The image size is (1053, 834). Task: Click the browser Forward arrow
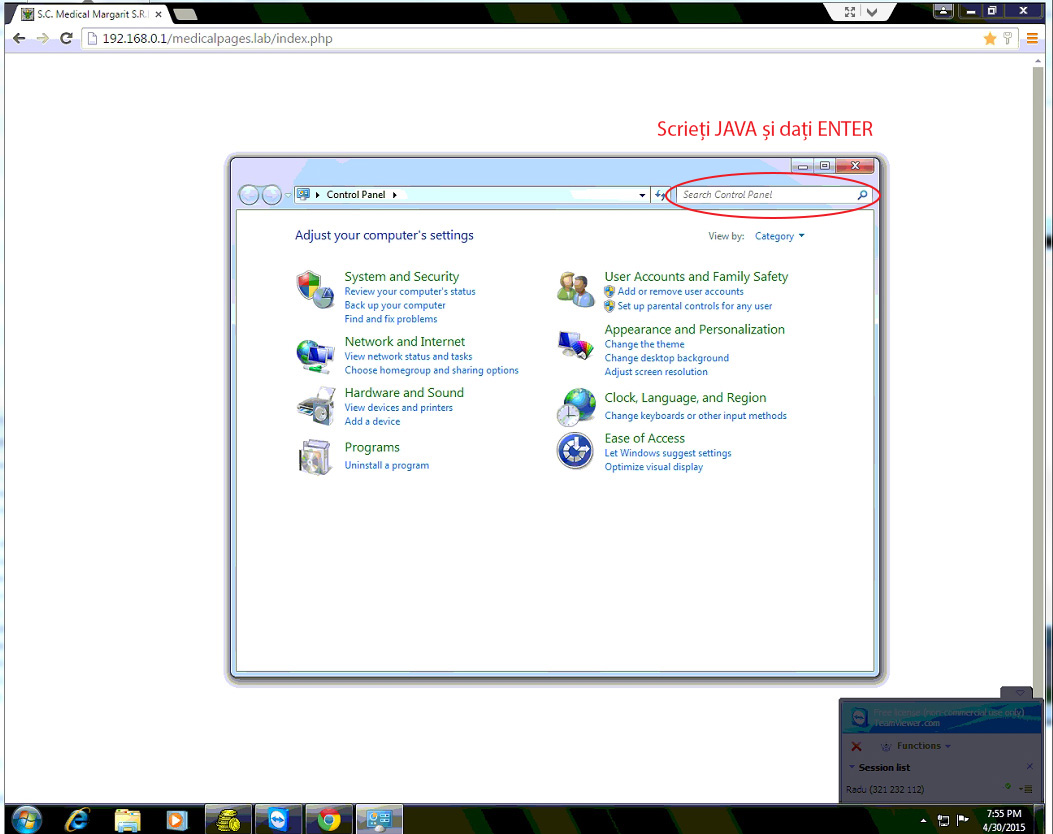point(42,38)
